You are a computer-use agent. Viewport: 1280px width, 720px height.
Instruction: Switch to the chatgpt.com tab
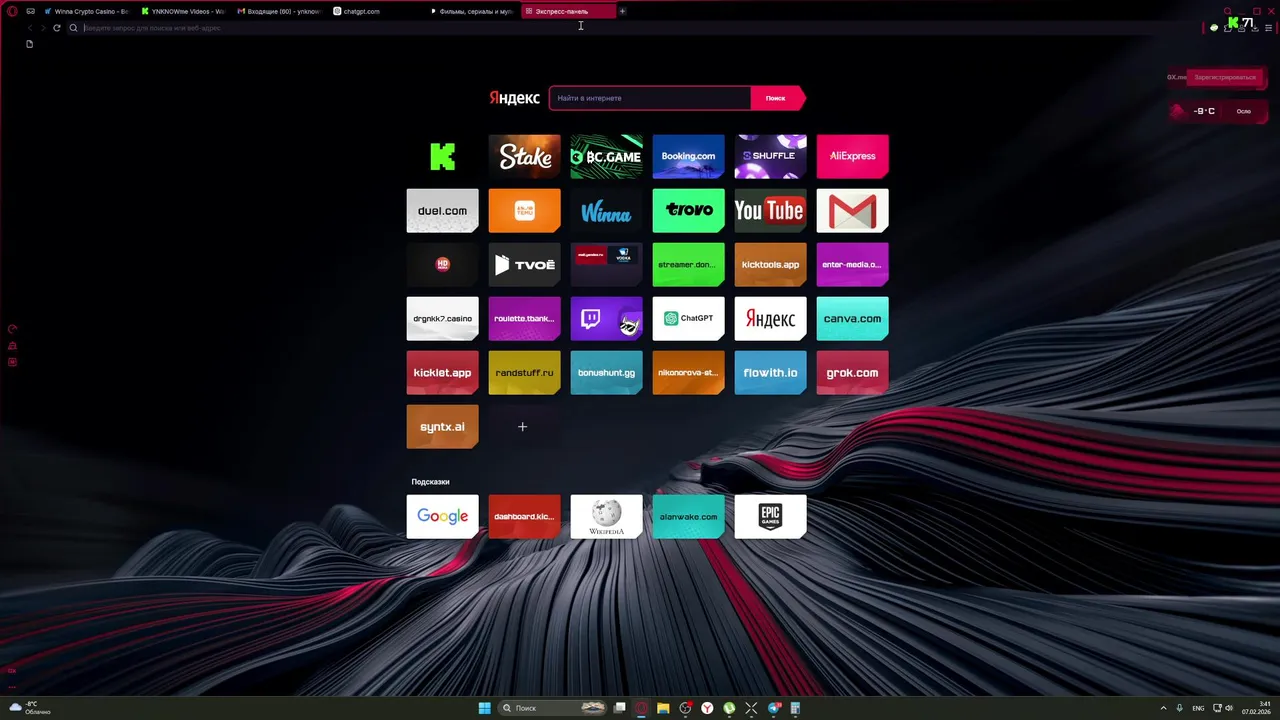pyautogui.click(x=376, y=11)
